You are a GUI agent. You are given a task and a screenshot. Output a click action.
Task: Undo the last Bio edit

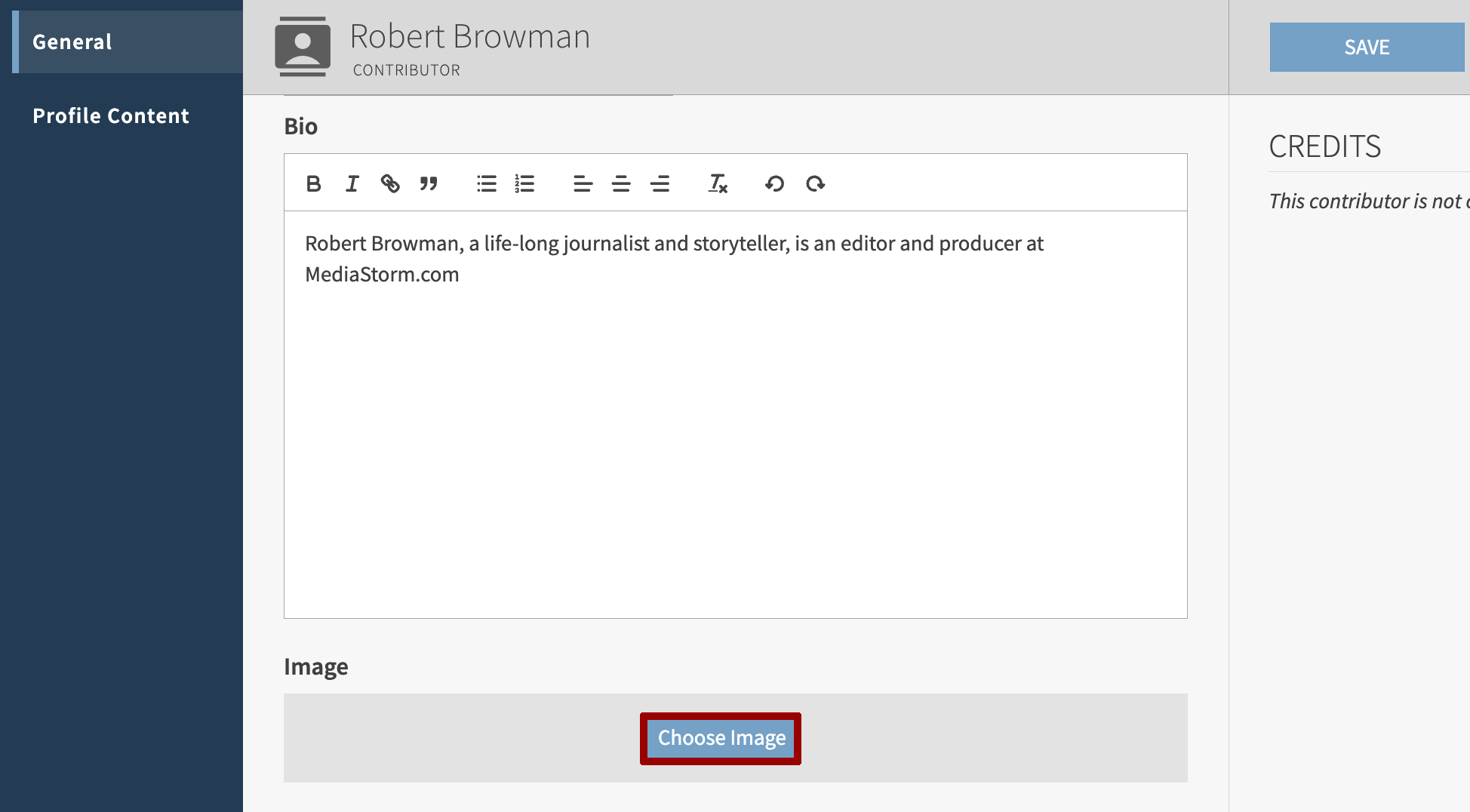point(775,183)
